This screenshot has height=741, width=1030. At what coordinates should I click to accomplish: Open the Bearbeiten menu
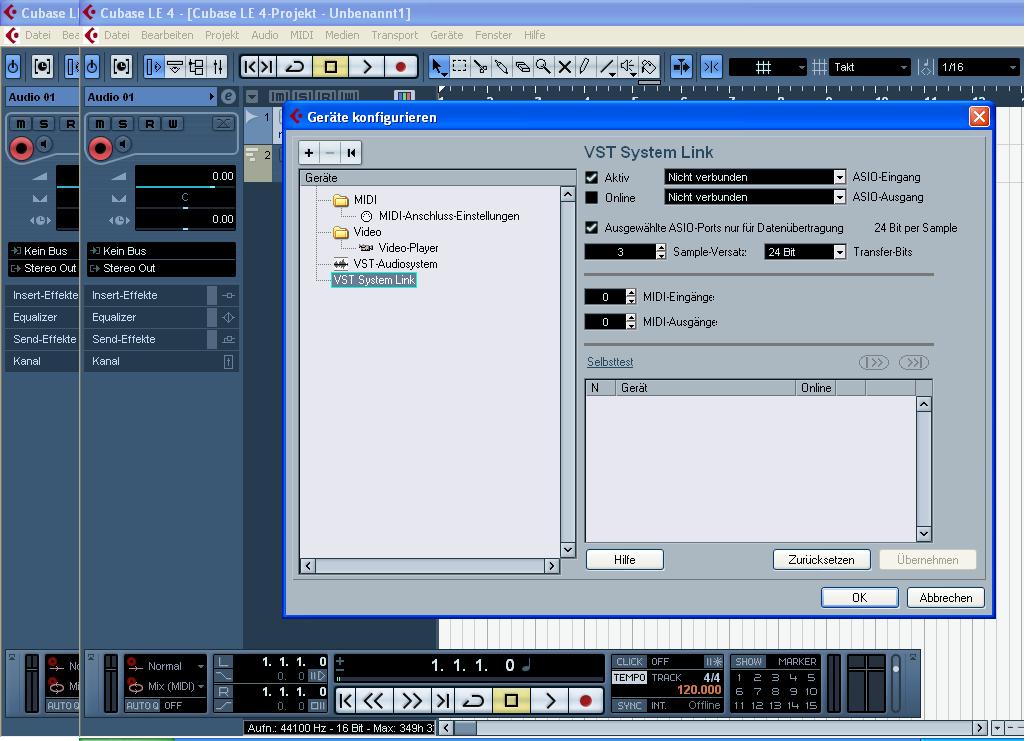click(167, 35)
